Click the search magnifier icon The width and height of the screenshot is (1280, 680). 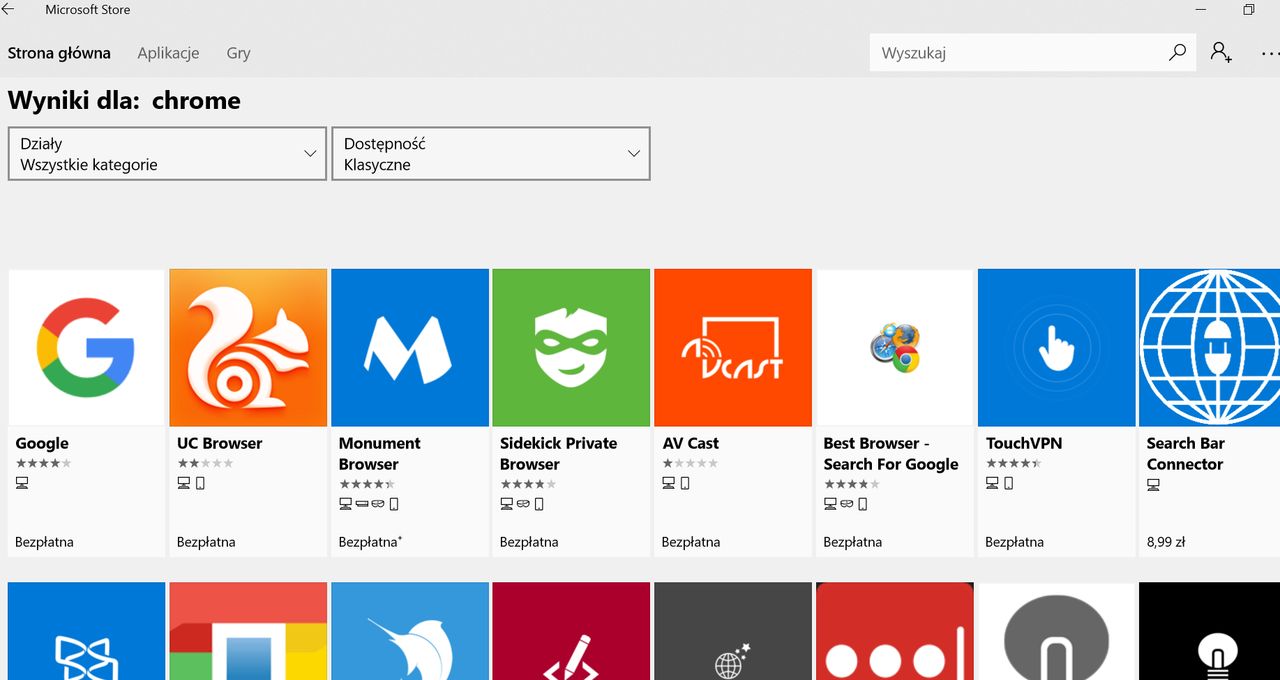[1177, 53]
